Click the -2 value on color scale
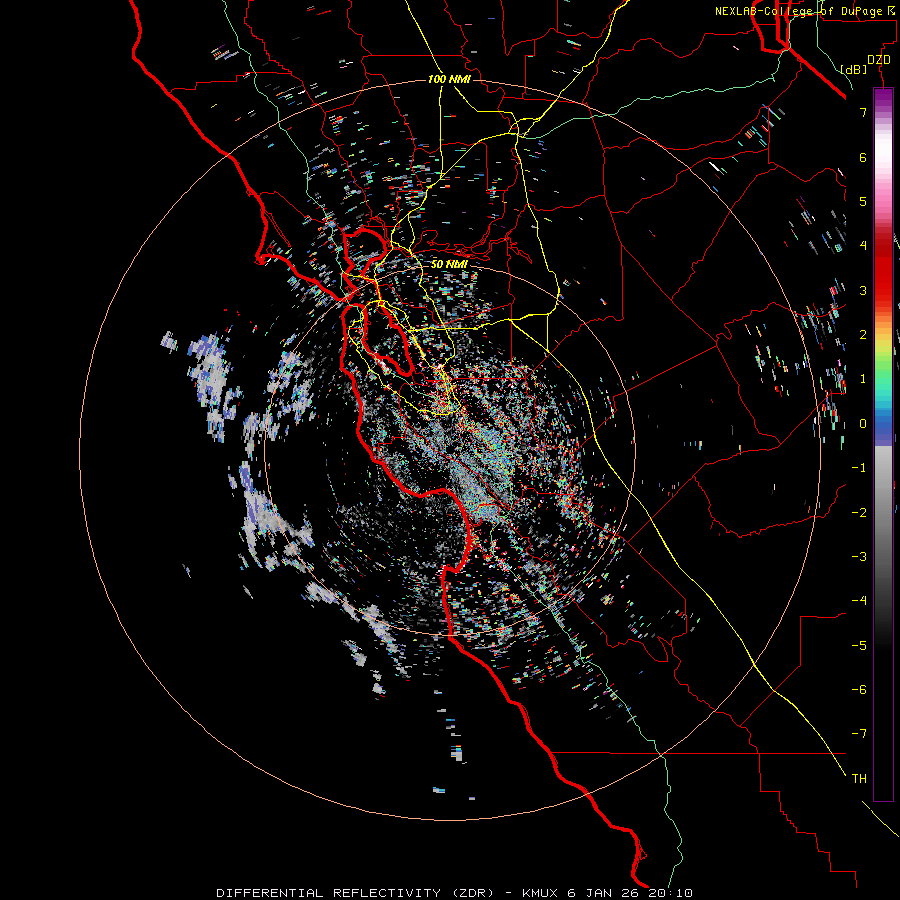The image size is (900, 900). (x=859, y=513)
